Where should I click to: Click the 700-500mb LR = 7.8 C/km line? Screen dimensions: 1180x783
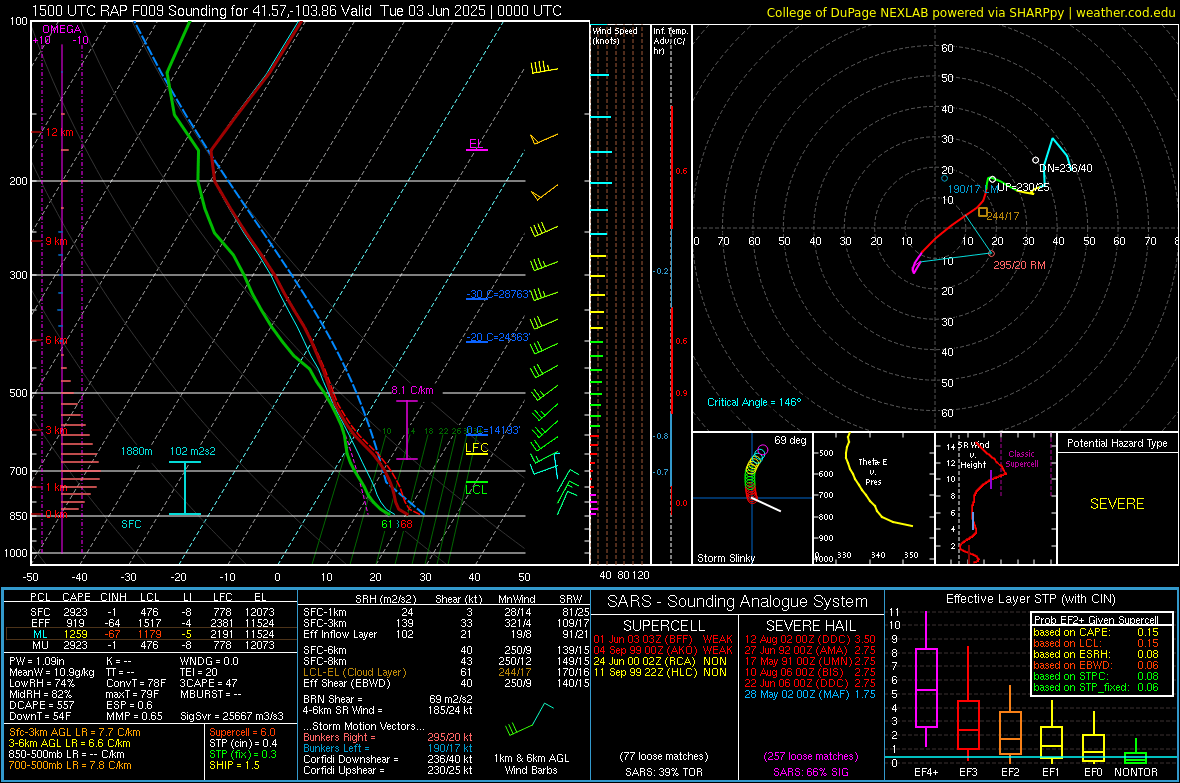click(70, 765)
